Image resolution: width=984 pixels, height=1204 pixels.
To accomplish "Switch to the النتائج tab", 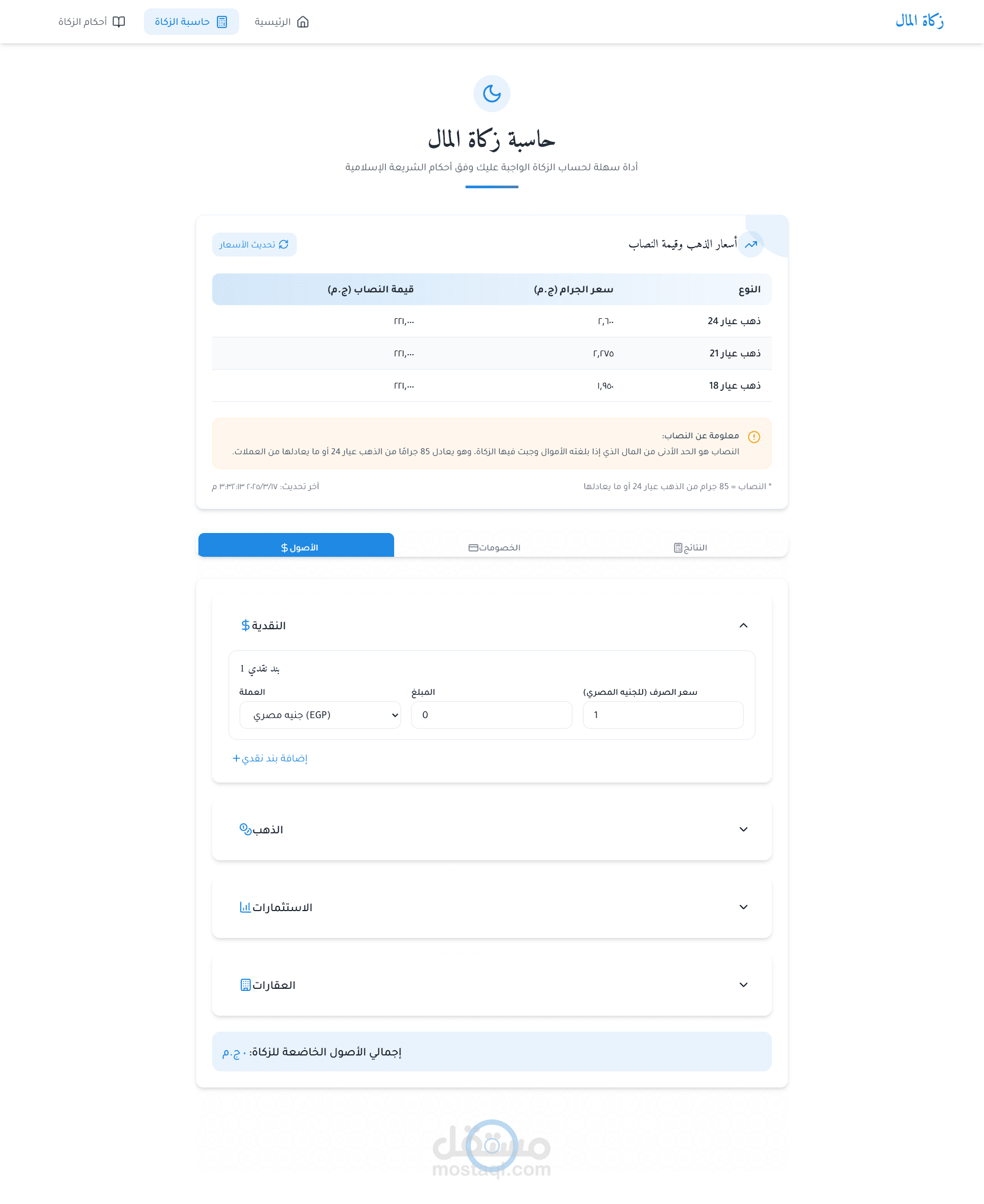I will 690,547.
